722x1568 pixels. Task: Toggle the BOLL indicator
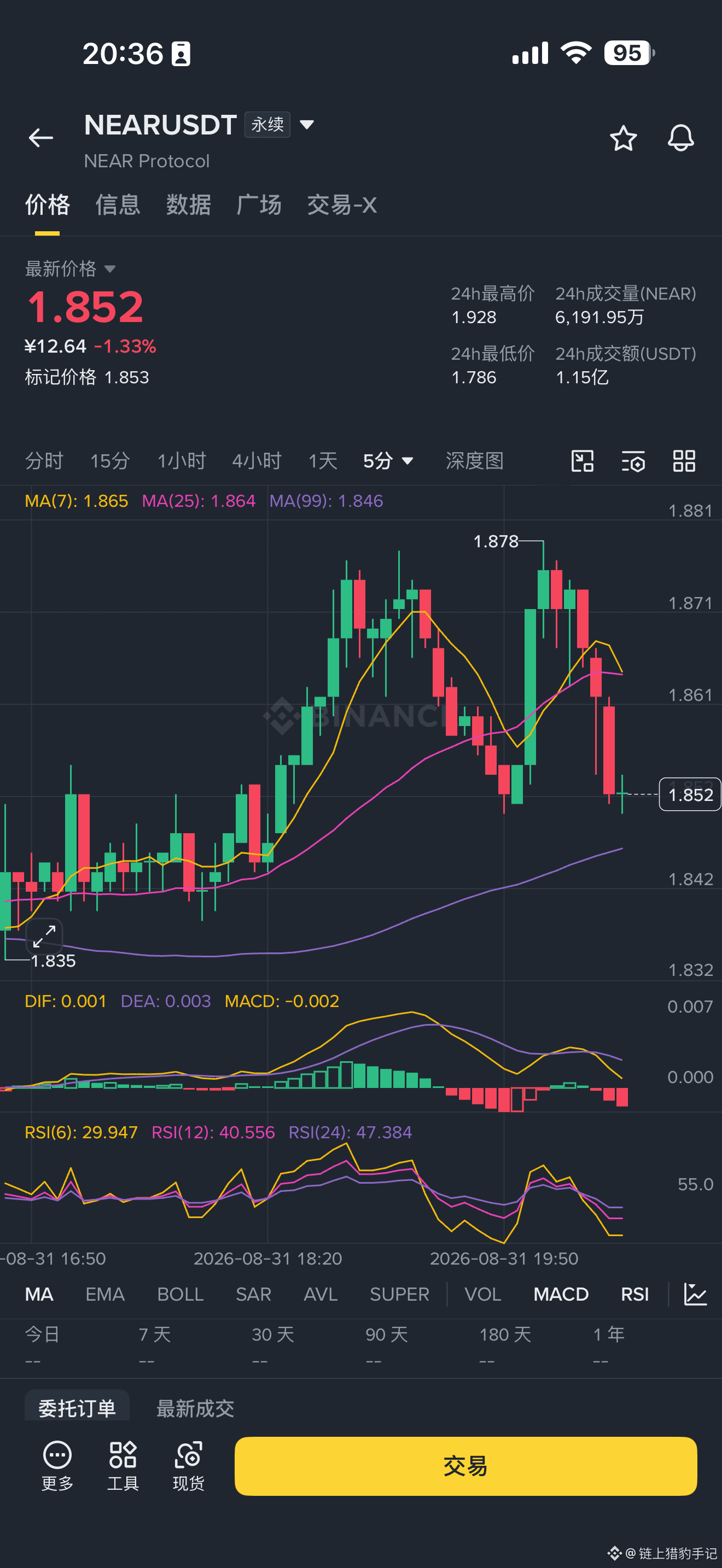click(x=180, y=1294)
